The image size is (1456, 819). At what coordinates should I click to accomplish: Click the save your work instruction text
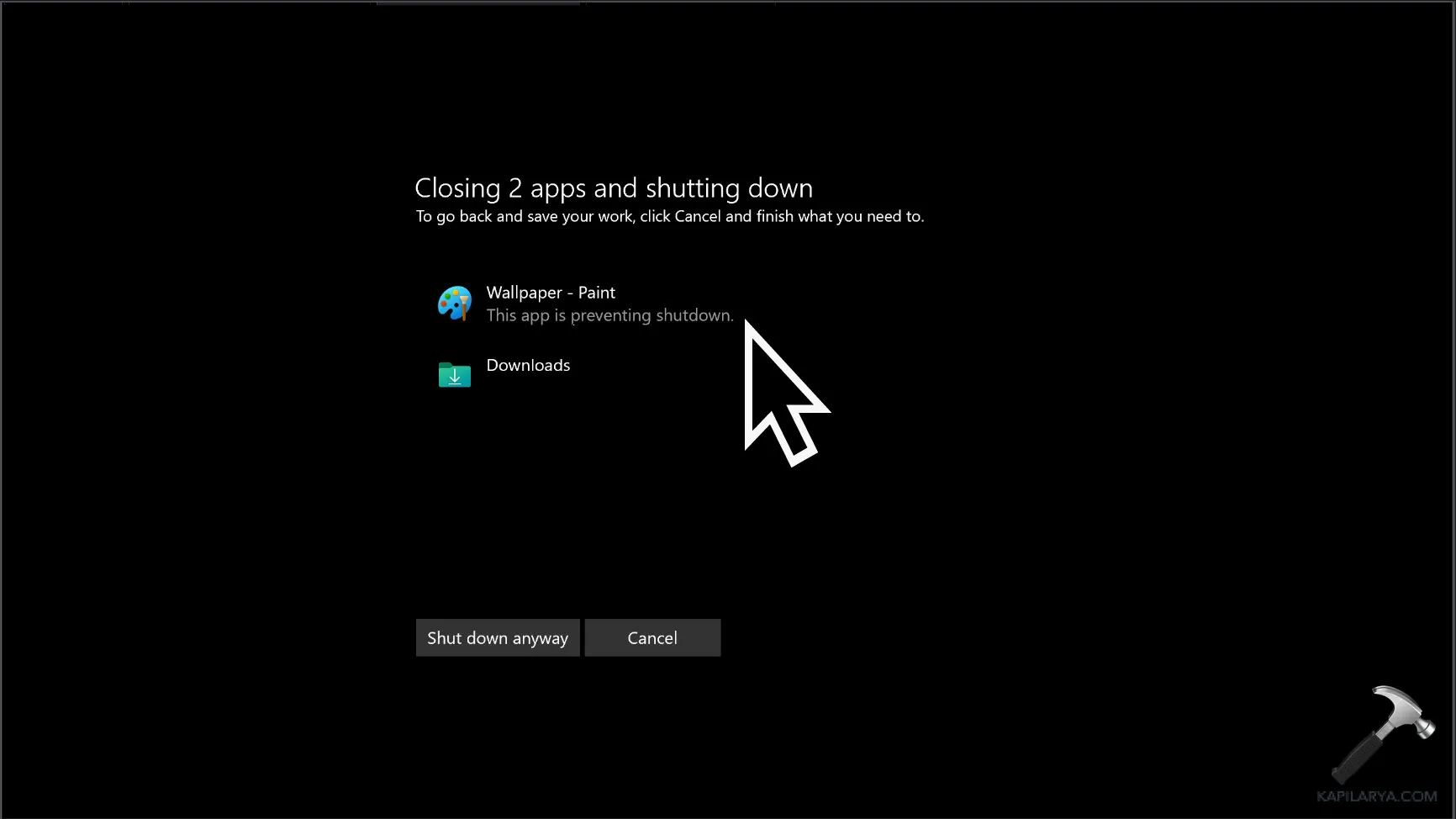(670, 216)
